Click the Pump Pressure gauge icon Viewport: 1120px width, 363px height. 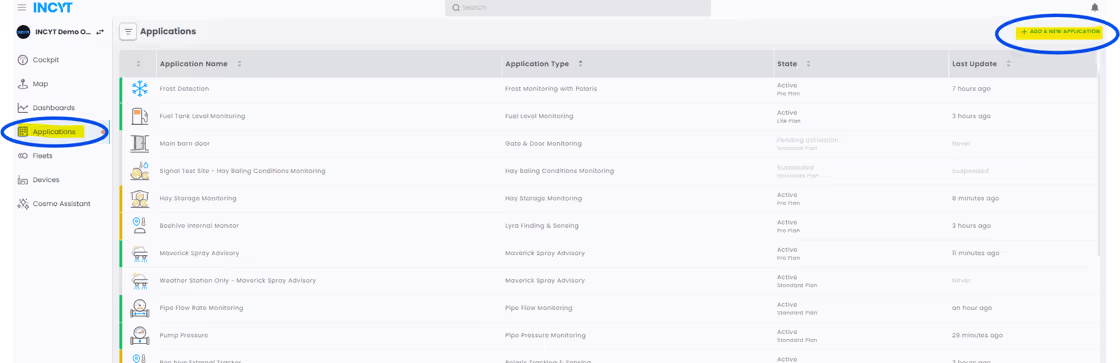click(139, 335)
